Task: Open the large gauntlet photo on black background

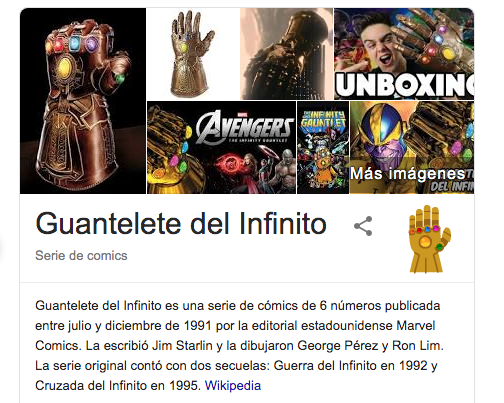Action: coord(83,101)
